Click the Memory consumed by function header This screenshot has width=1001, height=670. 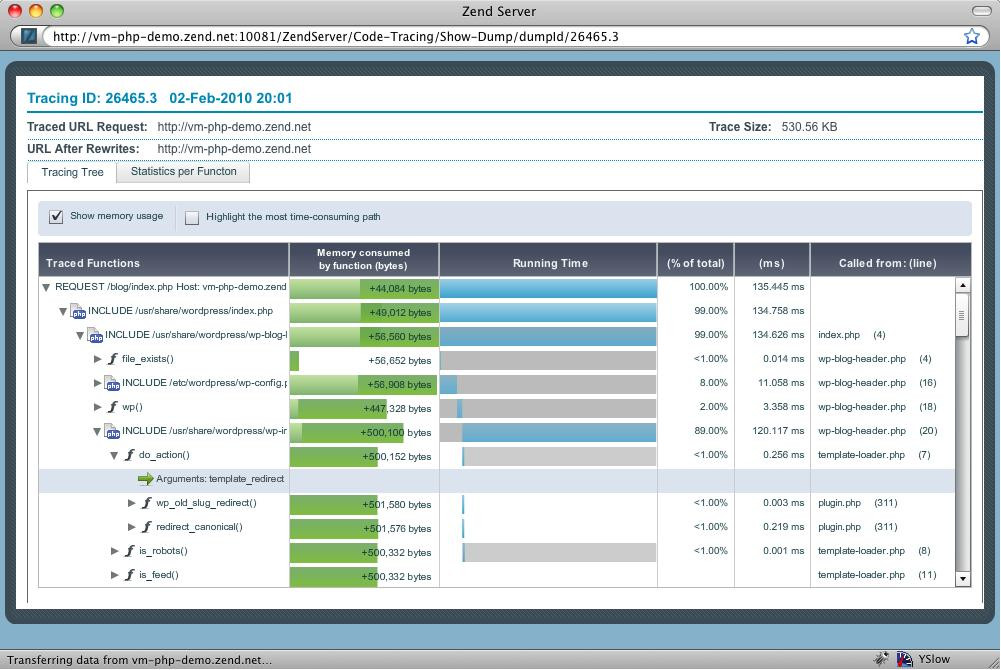click(364, 260)
